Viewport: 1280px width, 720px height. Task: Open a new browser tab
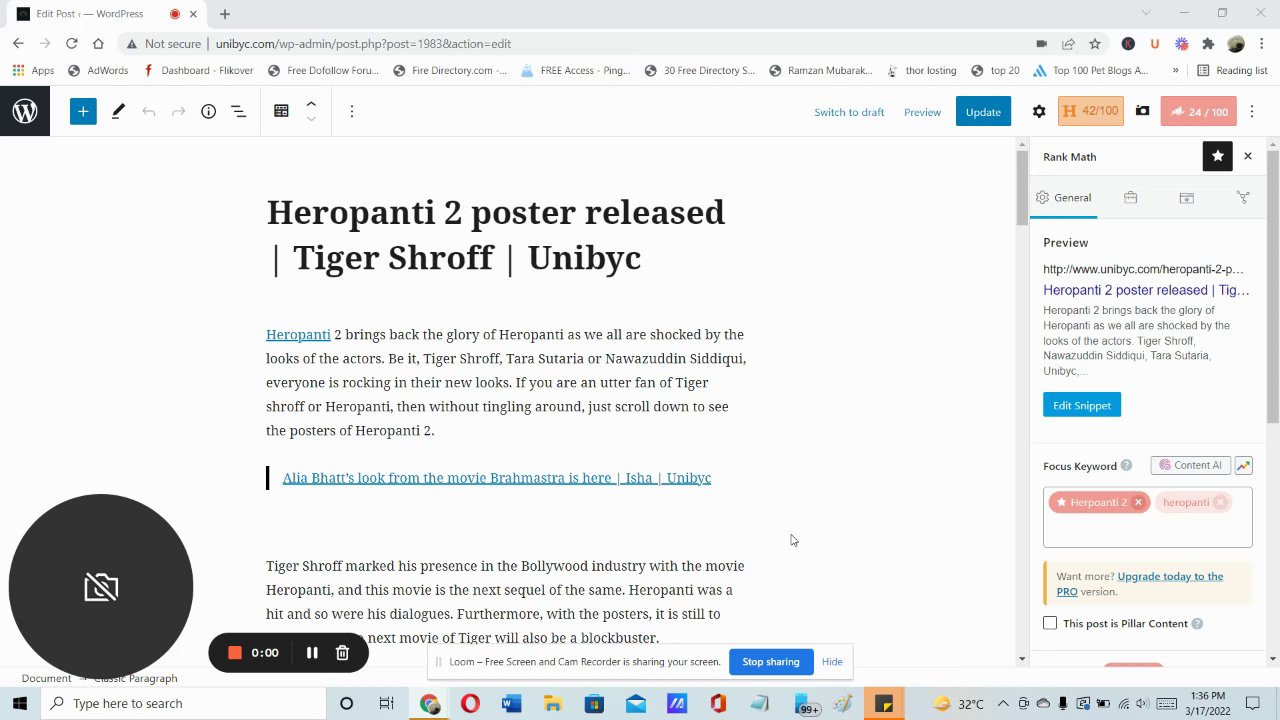click(x=224, y=14)
